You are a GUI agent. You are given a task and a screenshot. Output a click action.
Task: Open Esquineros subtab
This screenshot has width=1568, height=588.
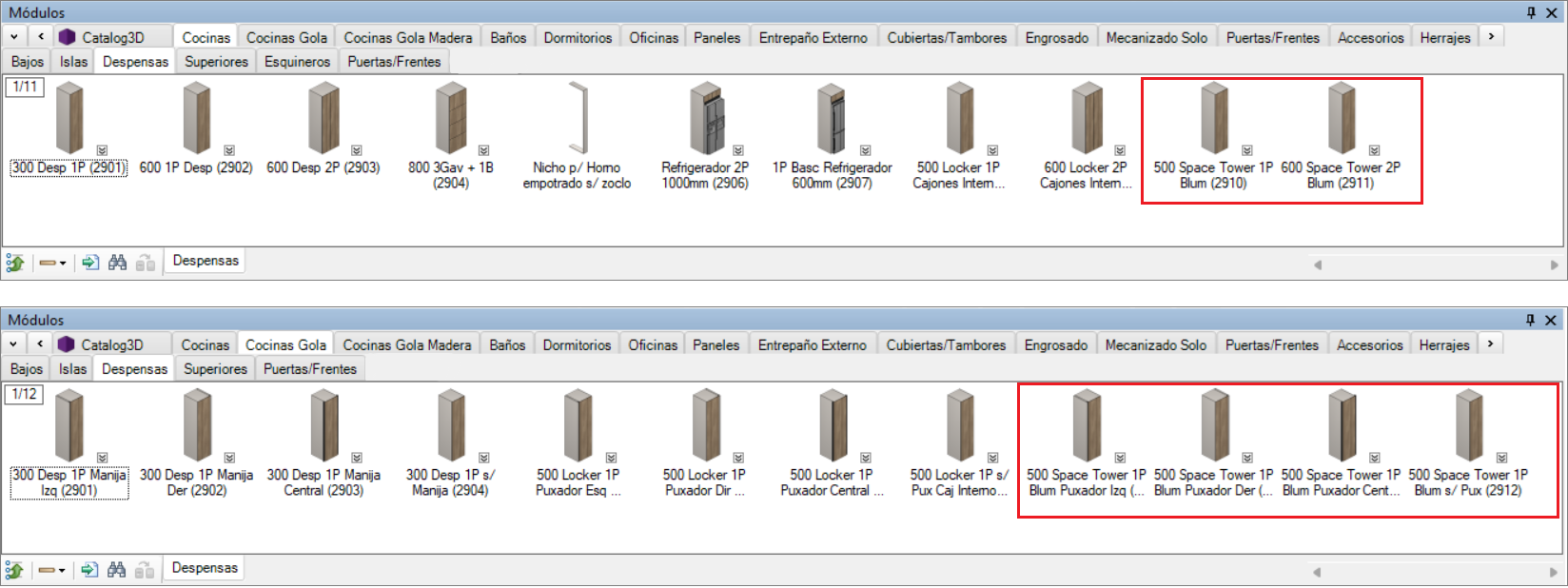(297, 61)
